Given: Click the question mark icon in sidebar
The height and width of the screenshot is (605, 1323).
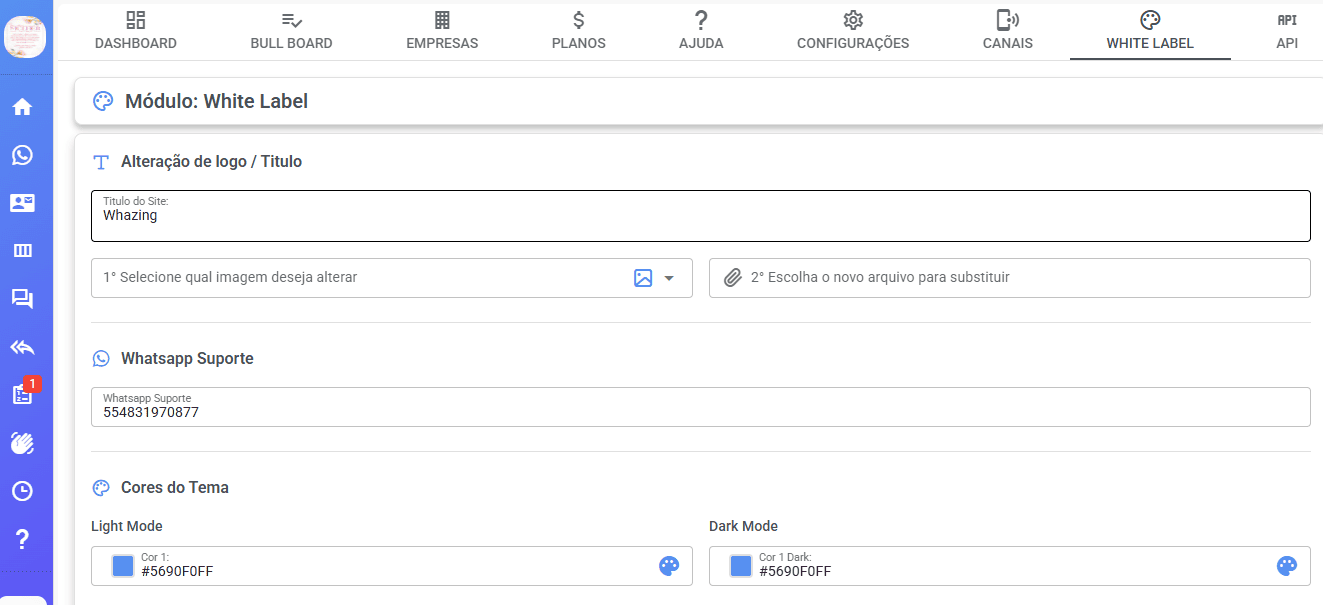Looking at the screenshot, I should point(22,539).
